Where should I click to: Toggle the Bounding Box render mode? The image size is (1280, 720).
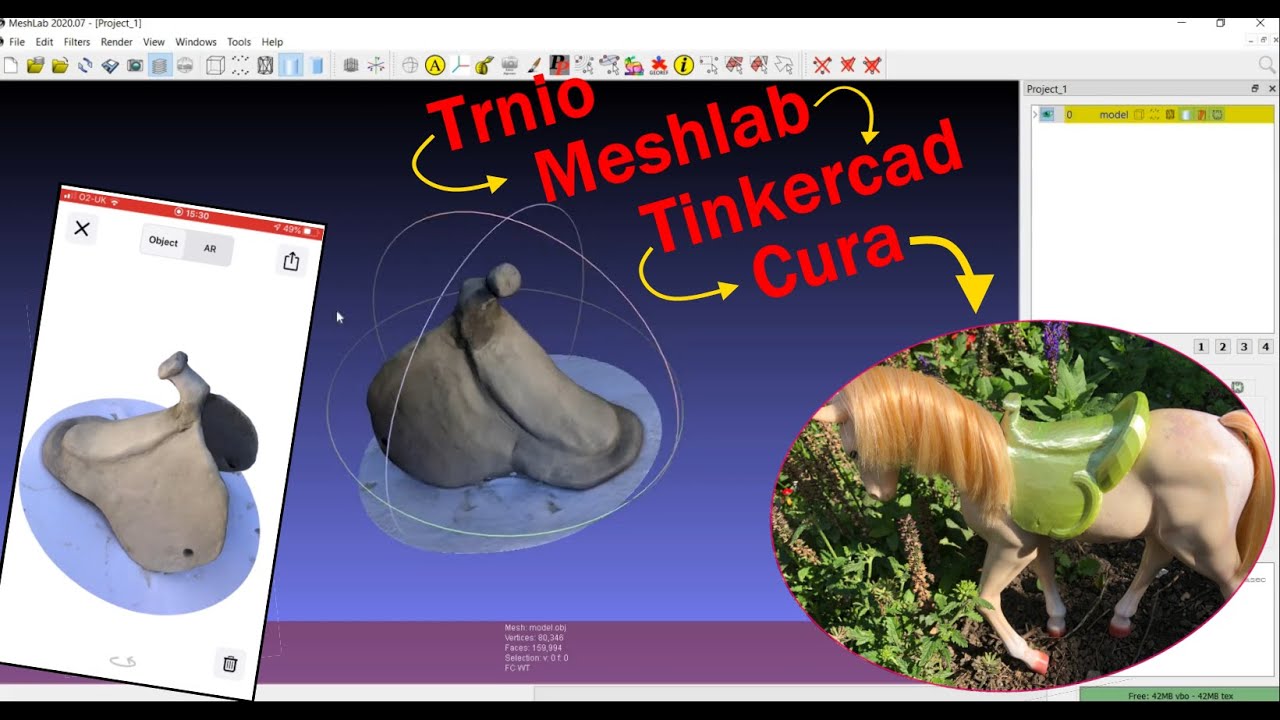215,66
